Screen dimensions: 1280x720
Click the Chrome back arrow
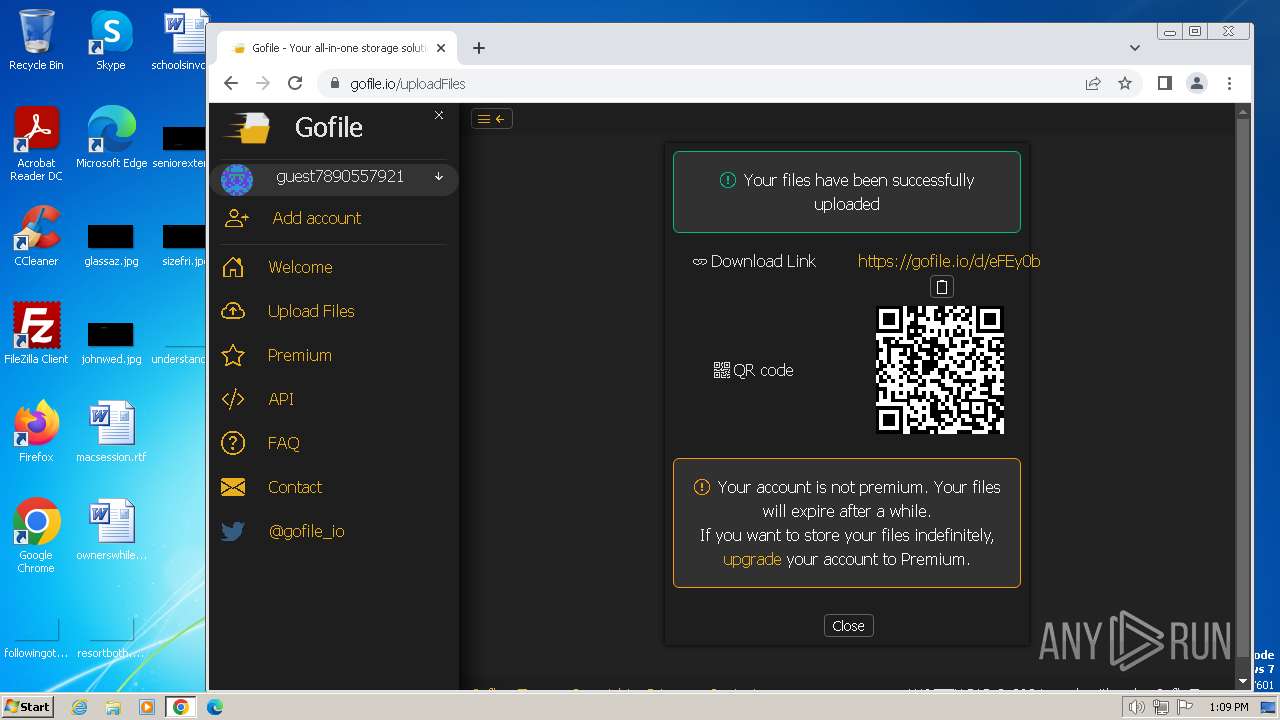coord(231,84)
